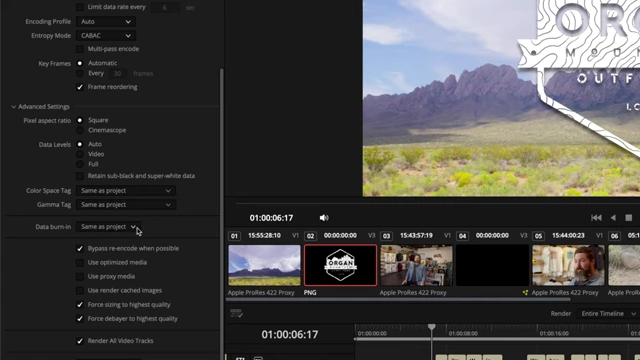Click viewer timecode 01:00:06:17

271,218
